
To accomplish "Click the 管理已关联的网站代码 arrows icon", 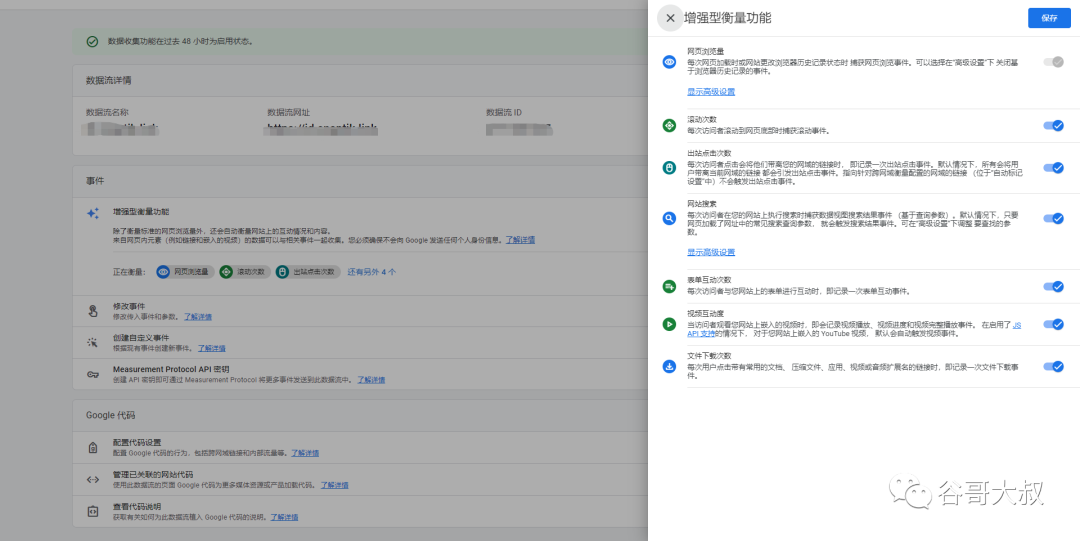I will [x=93, y=480].
